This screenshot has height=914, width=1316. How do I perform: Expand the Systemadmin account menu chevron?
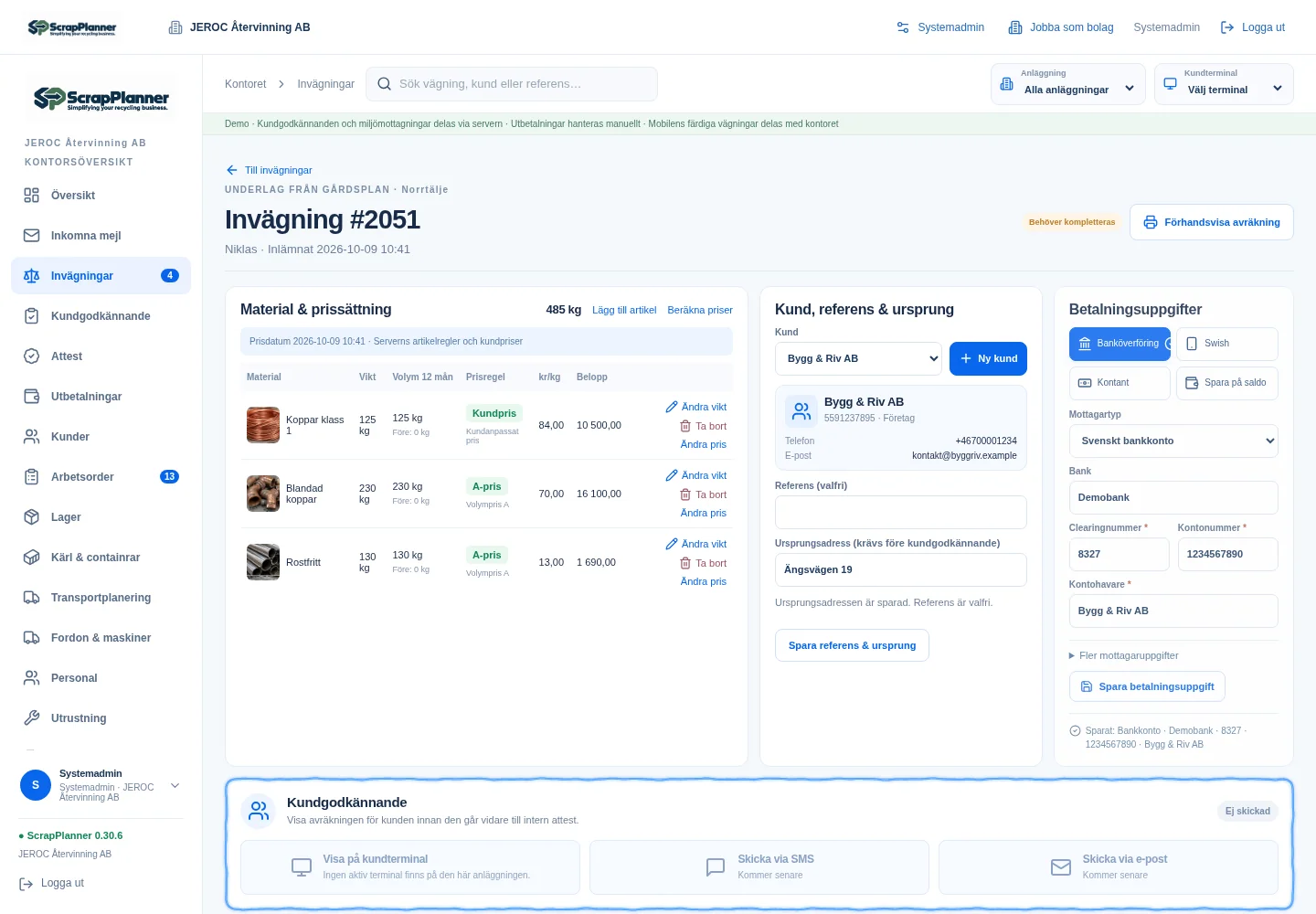coord(175,786)
